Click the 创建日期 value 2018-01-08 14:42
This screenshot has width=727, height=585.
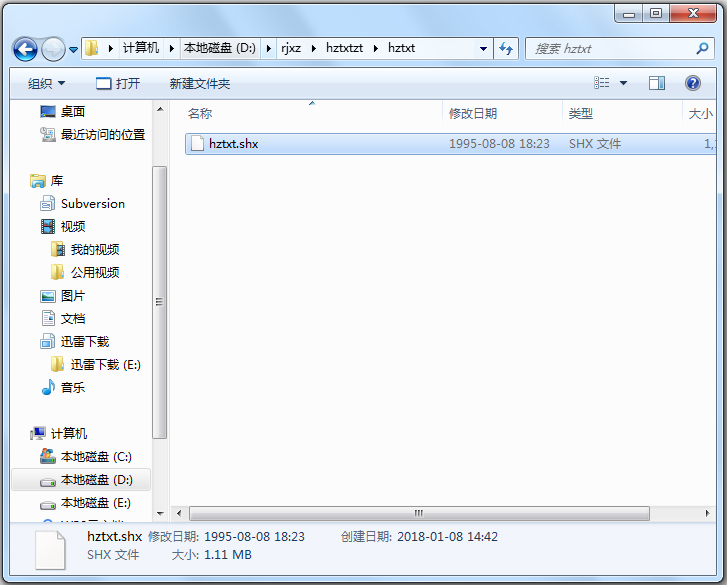[x=447, y=537]
